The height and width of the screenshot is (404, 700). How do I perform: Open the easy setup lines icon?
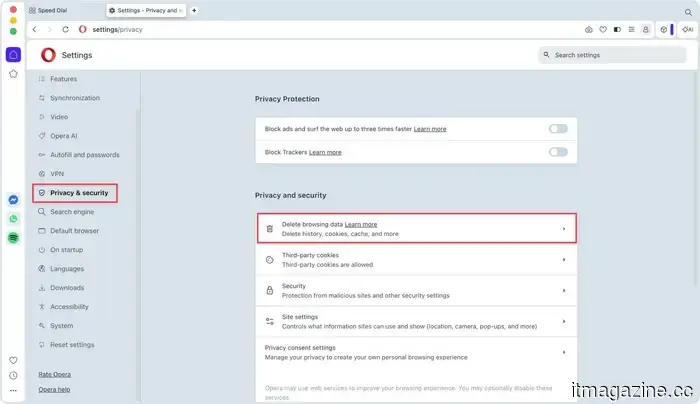(x=631, y=29)
